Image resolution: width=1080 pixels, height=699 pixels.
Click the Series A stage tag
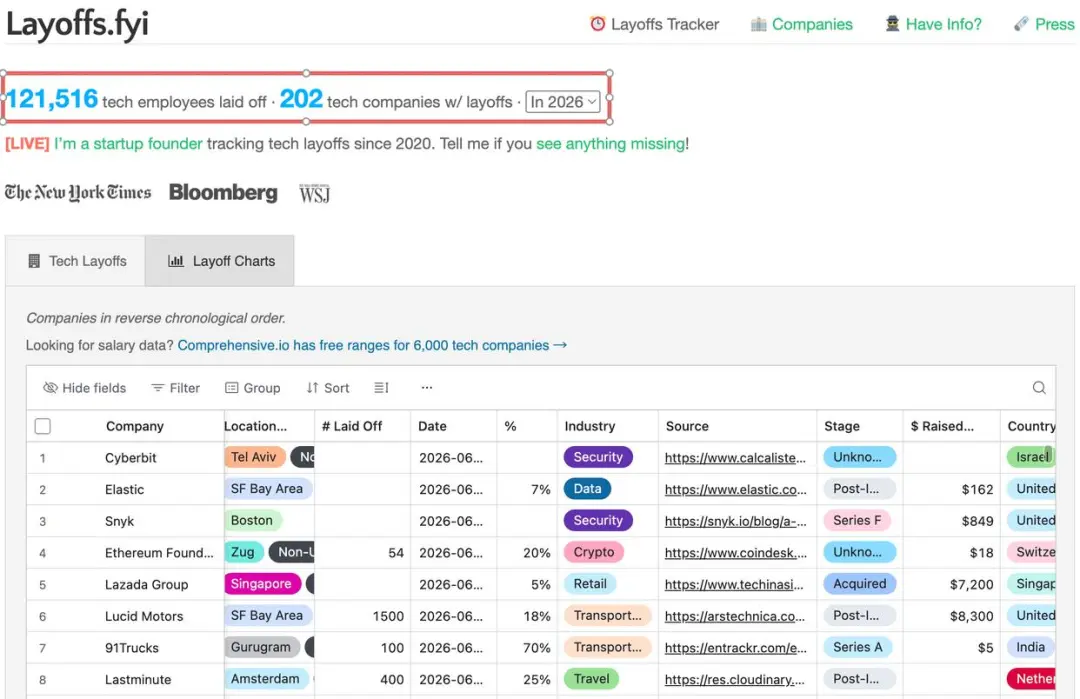(x=858, y=647)
